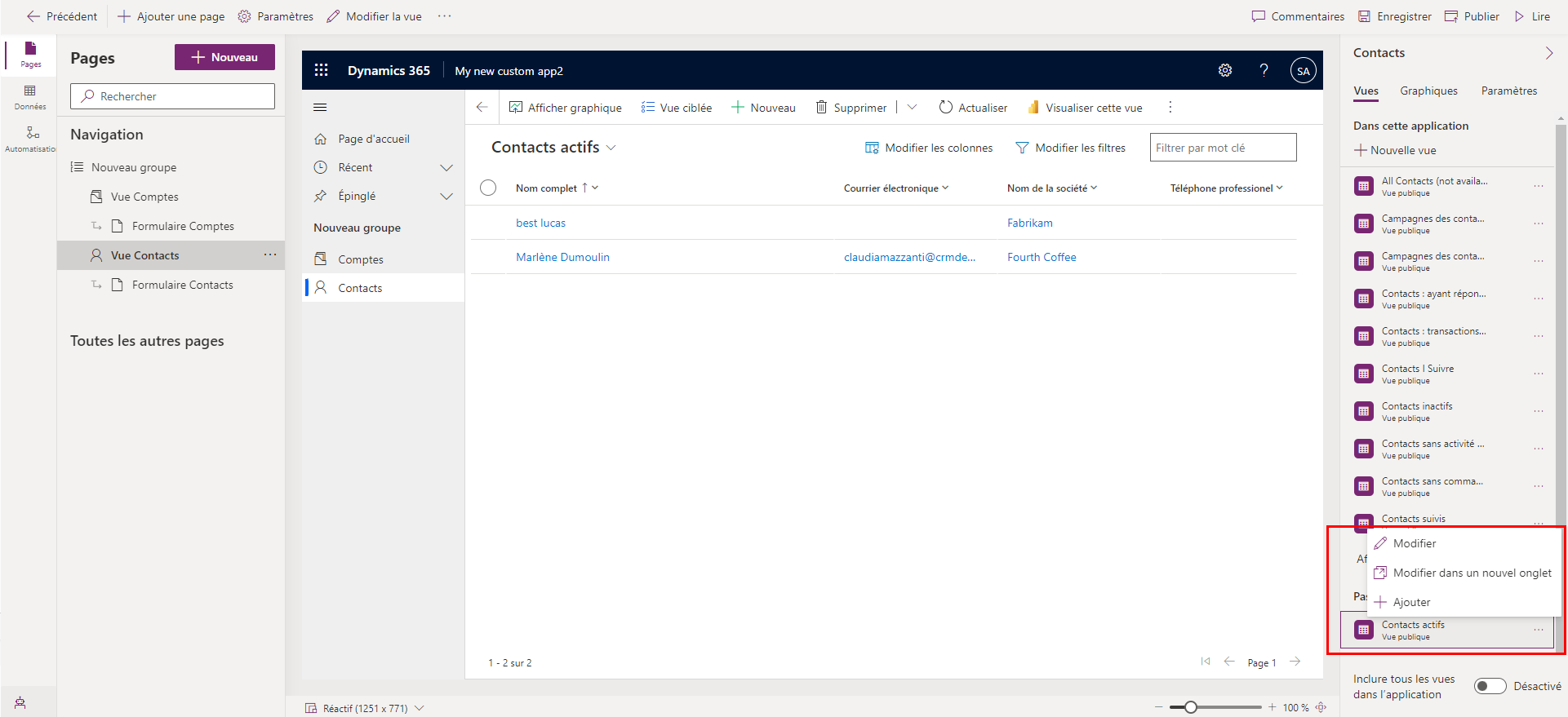Click the SA user avatar
1568x717 pixels.
pyautogui.click(x=1303, y=70)
